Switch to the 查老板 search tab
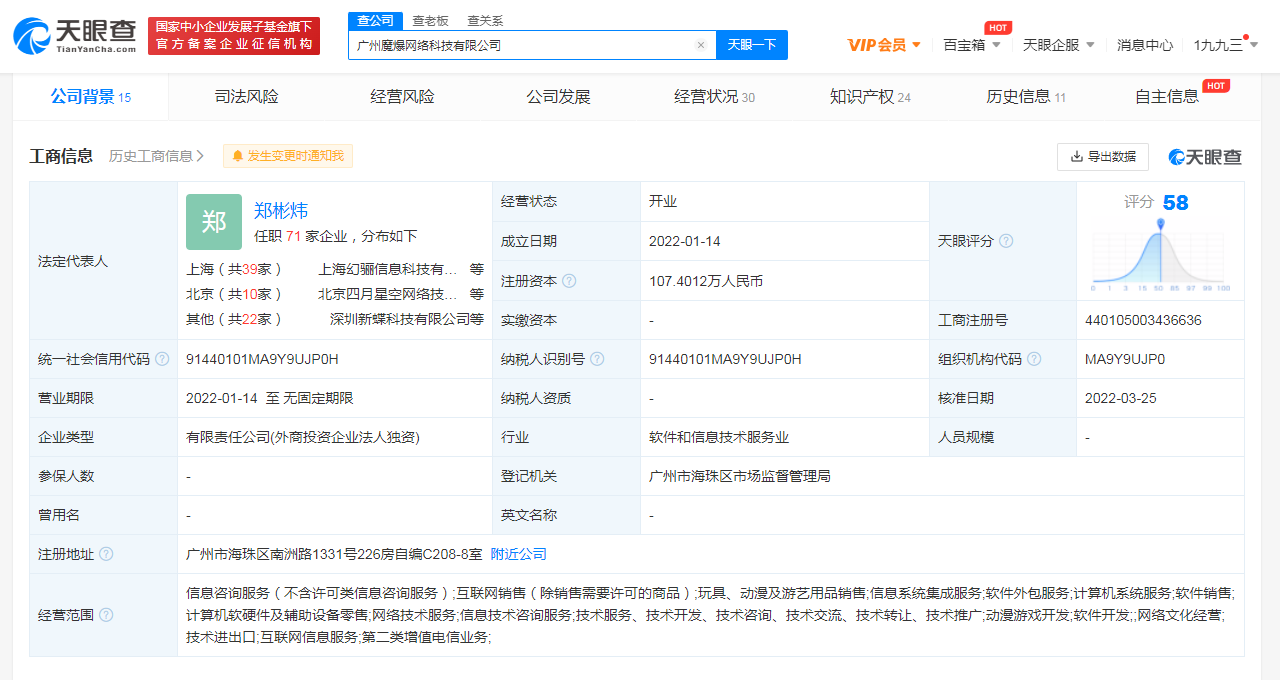The height and width of the screenshot is (680, 1280). pos(430,21)
